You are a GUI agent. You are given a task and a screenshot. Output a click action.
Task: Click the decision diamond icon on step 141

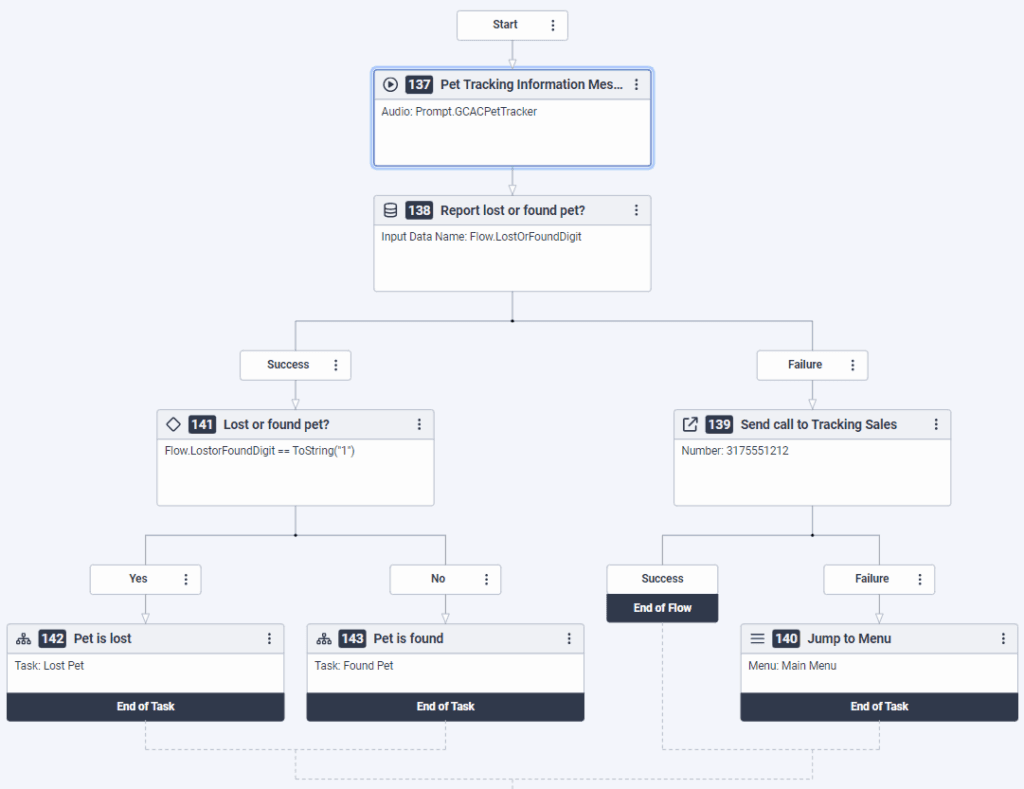pos(174,424)
